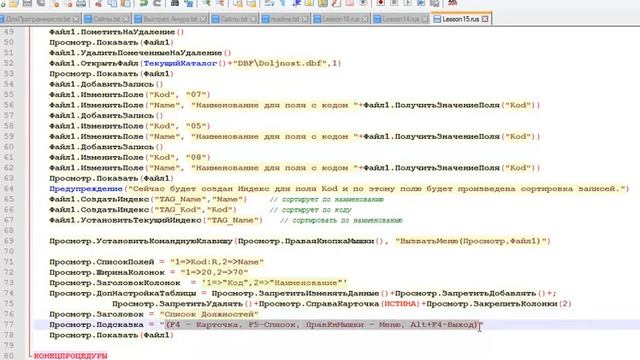Click the "DBF\Doljnost.dbf" string
The height and width of the screenshot is (360, 640).
tap(280, 63)
